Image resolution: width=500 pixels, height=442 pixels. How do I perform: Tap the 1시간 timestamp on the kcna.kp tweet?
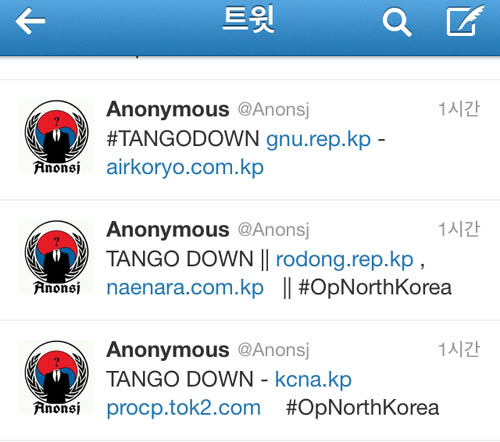(459, 349)
